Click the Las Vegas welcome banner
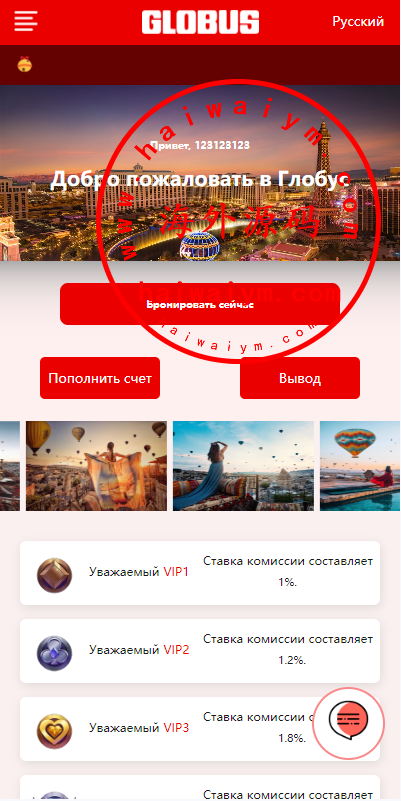 coord(200,173)
